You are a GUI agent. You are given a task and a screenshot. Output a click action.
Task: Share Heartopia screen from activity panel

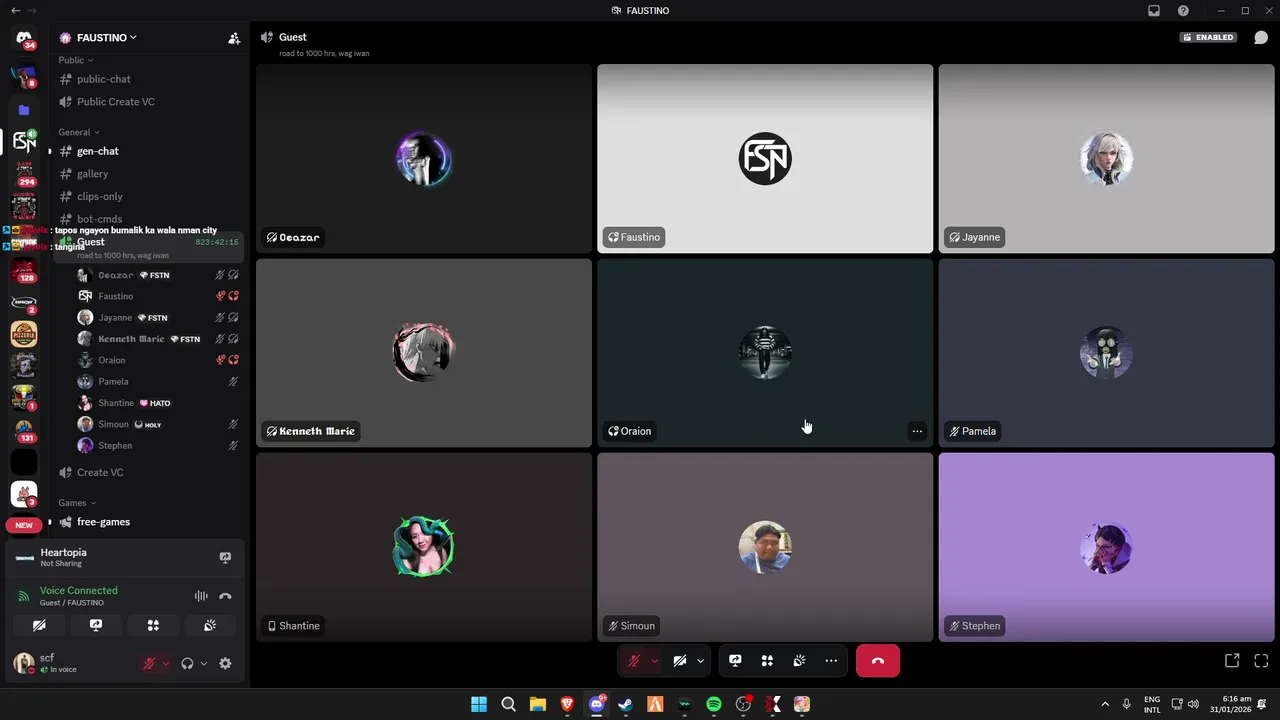(225, 557)
